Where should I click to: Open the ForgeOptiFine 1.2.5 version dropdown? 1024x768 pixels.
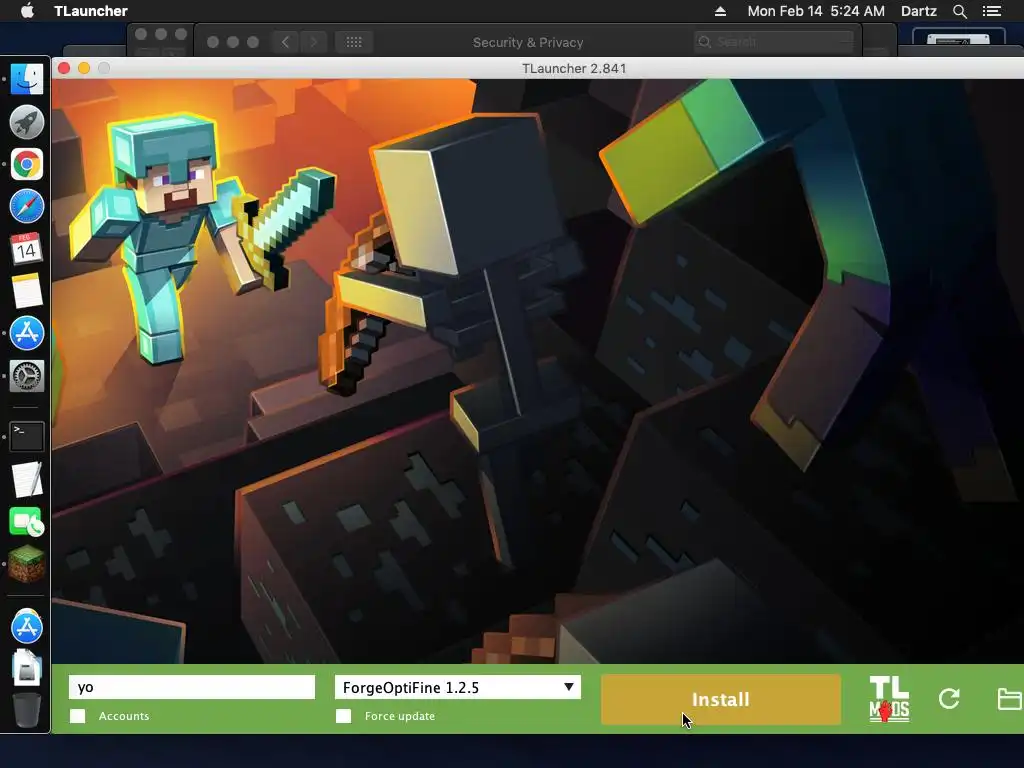coord(457,688)
